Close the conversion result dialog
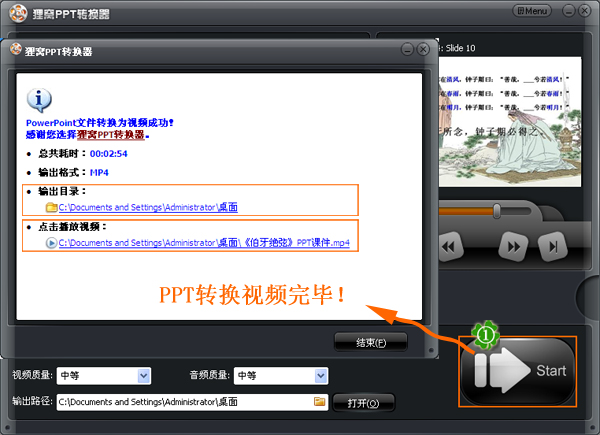 pyautogui.click(x=423, y=49)
